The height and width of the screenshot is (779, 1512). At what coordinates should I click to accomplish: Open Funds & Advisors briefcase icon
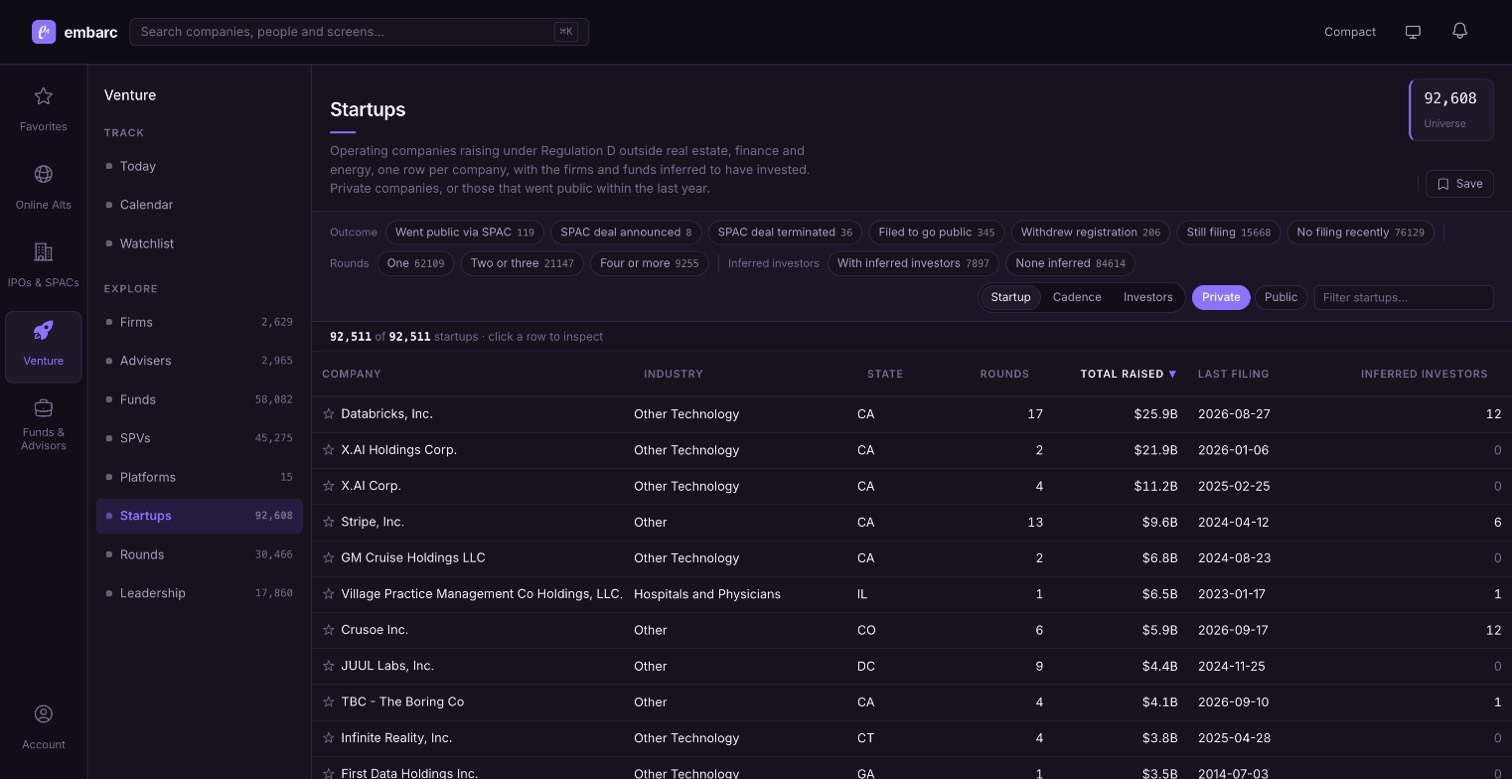(43, 408)
